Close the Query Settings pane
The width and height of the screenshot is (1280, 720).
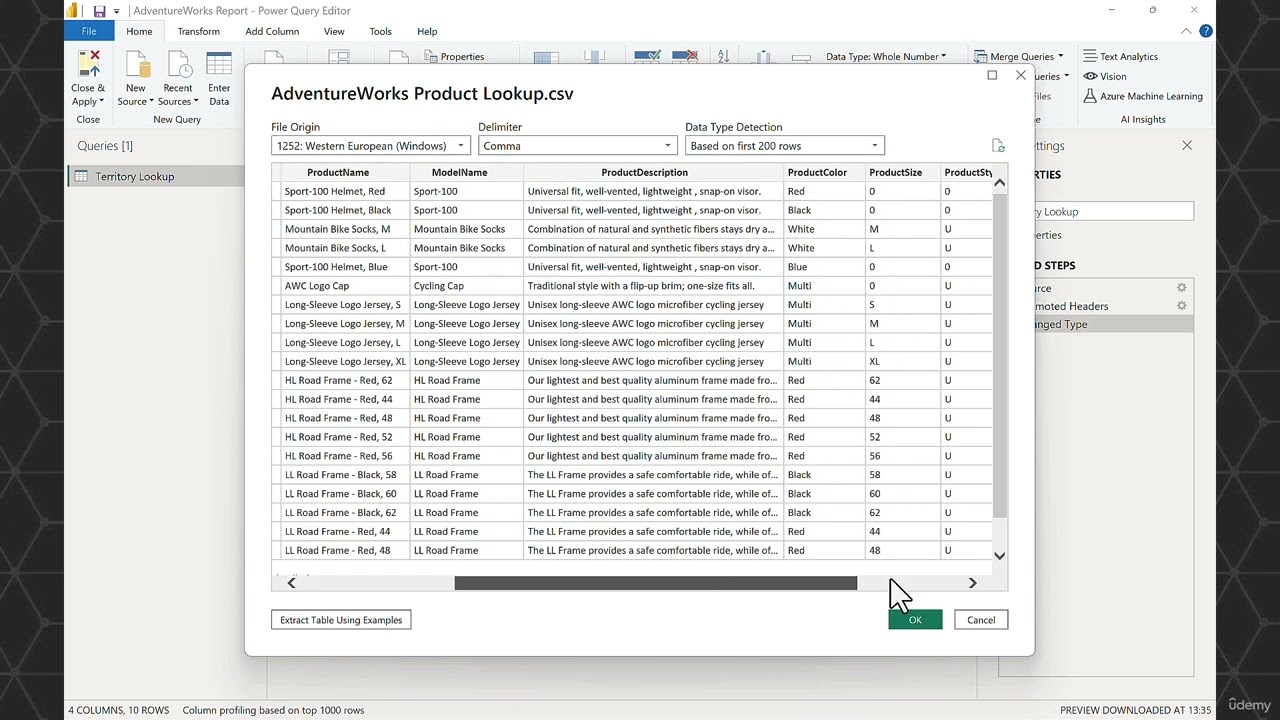[x=1187, y=146]
